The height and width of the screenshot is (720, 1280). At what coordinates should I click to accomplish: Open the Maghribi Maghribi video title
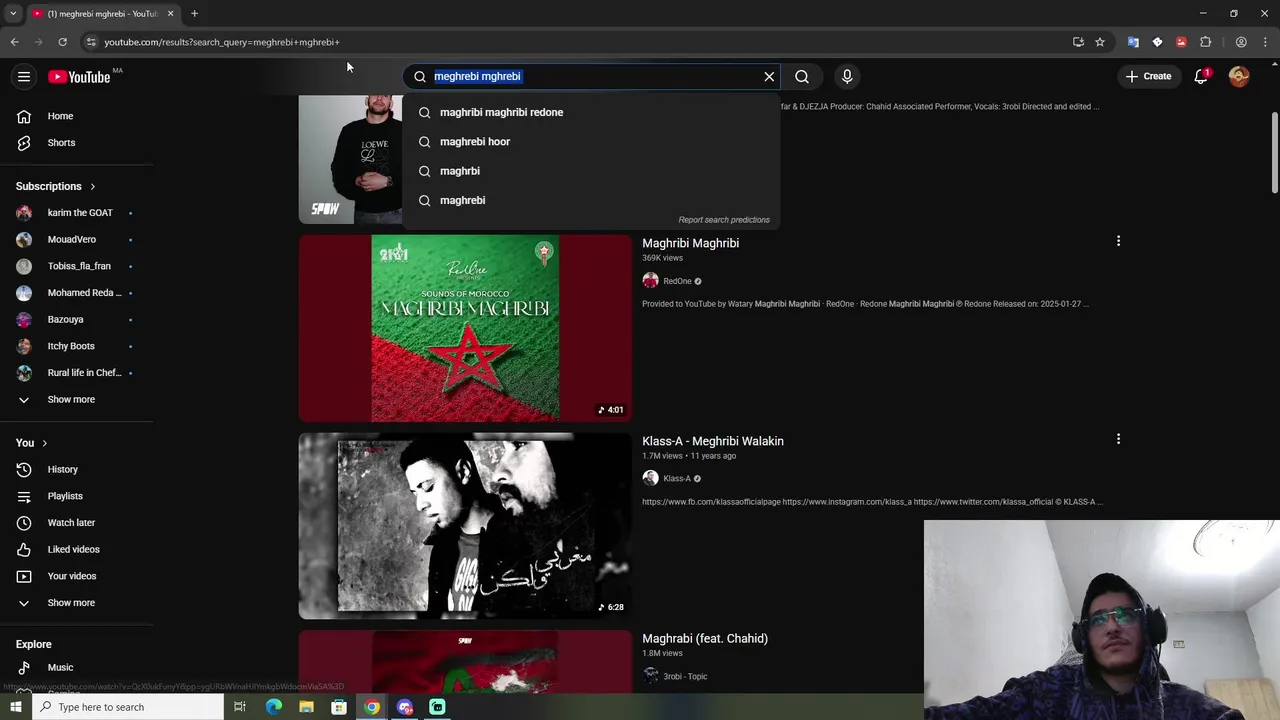690,243
